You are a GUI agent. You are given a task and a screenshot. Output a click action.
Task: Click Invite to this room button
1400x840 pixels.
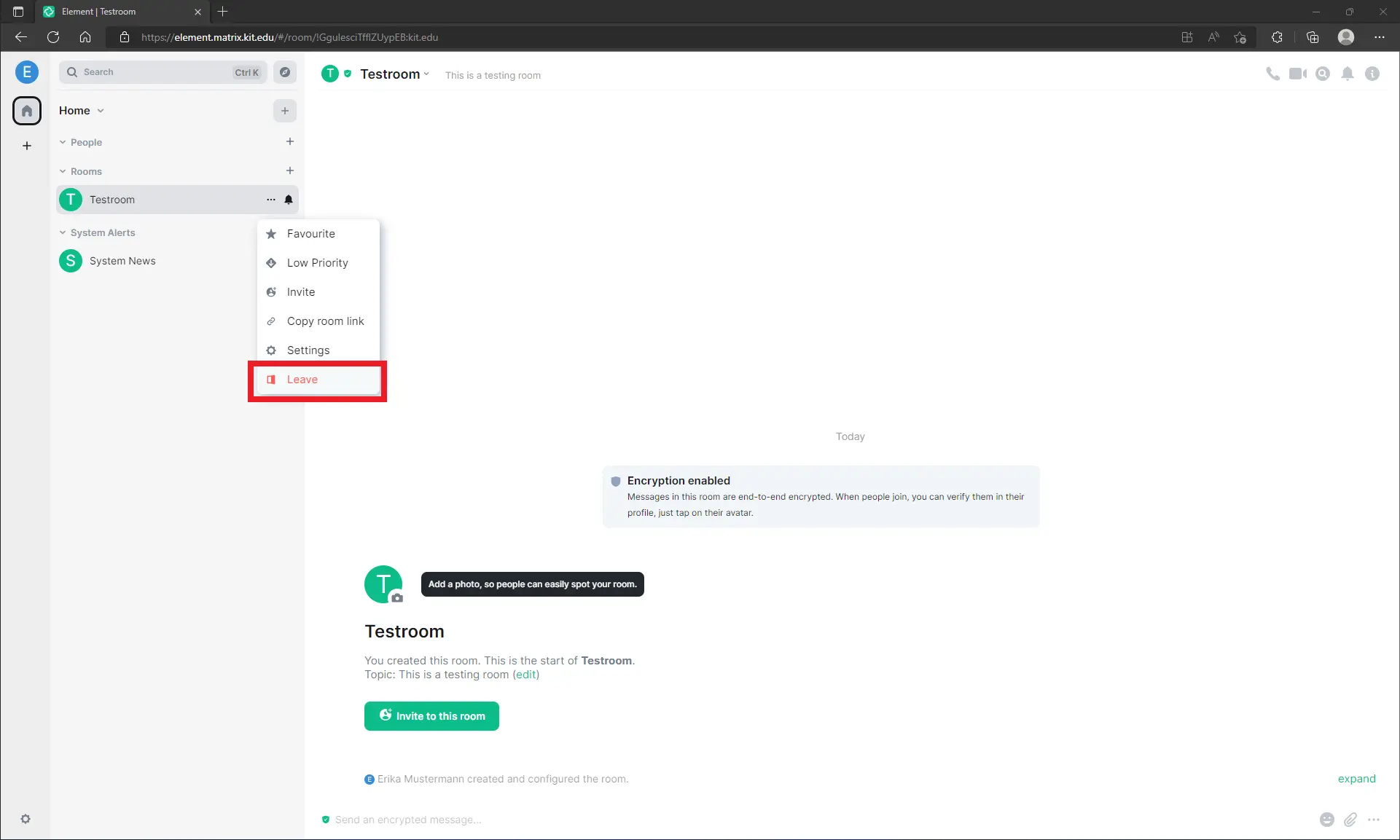coord(431,716)
